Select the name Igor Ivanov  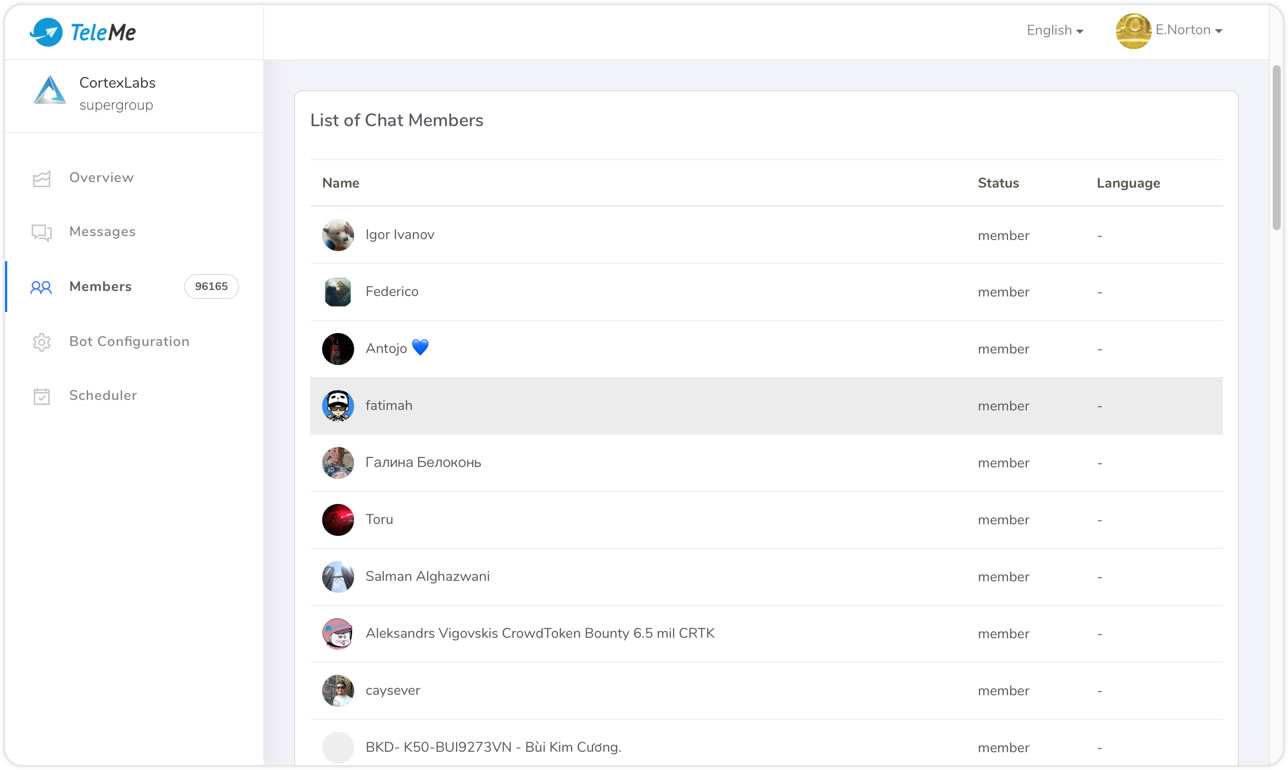tap(400, 235)
